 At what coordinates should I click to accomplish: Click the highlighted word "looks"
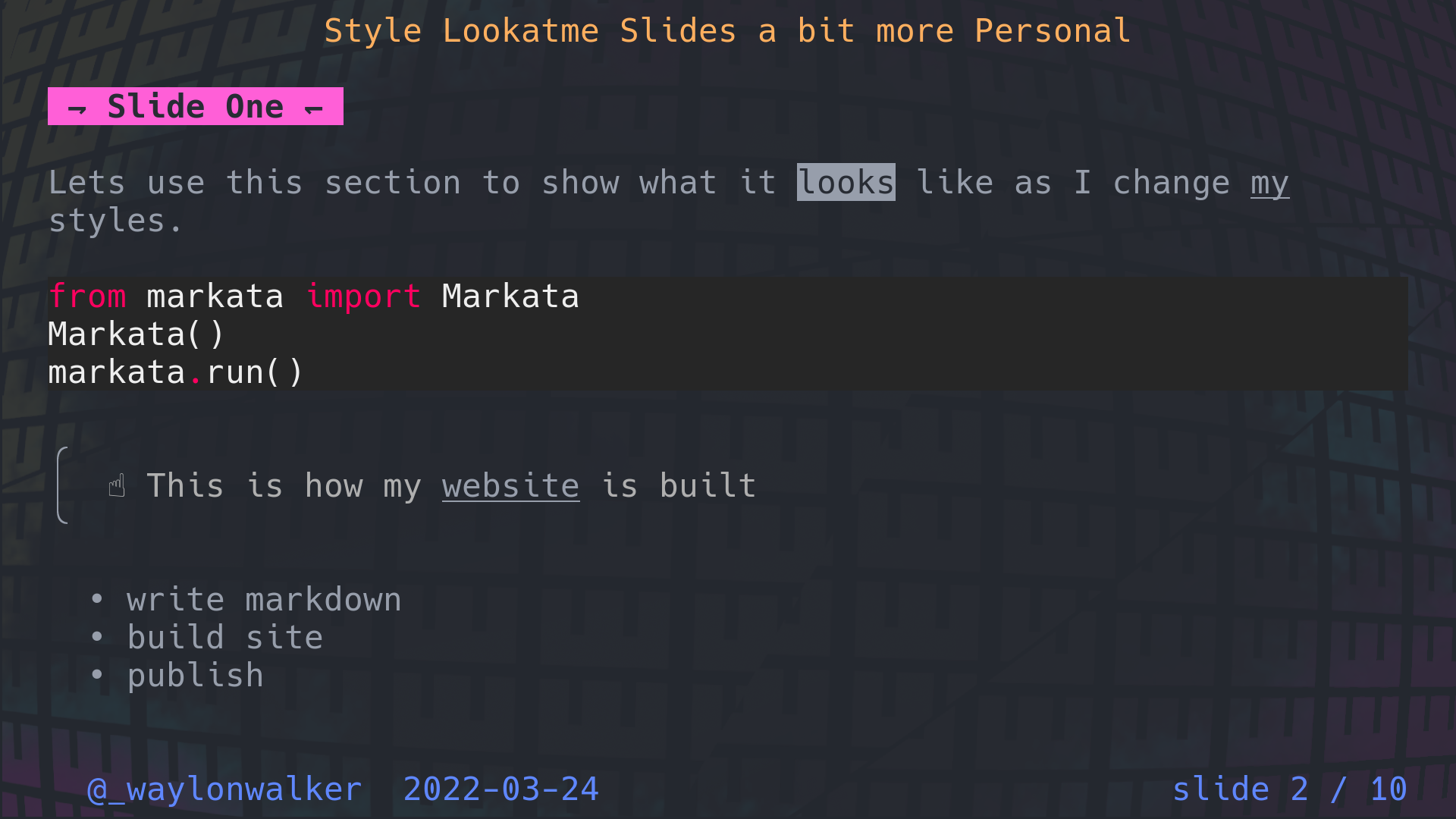tap(846, 183)
